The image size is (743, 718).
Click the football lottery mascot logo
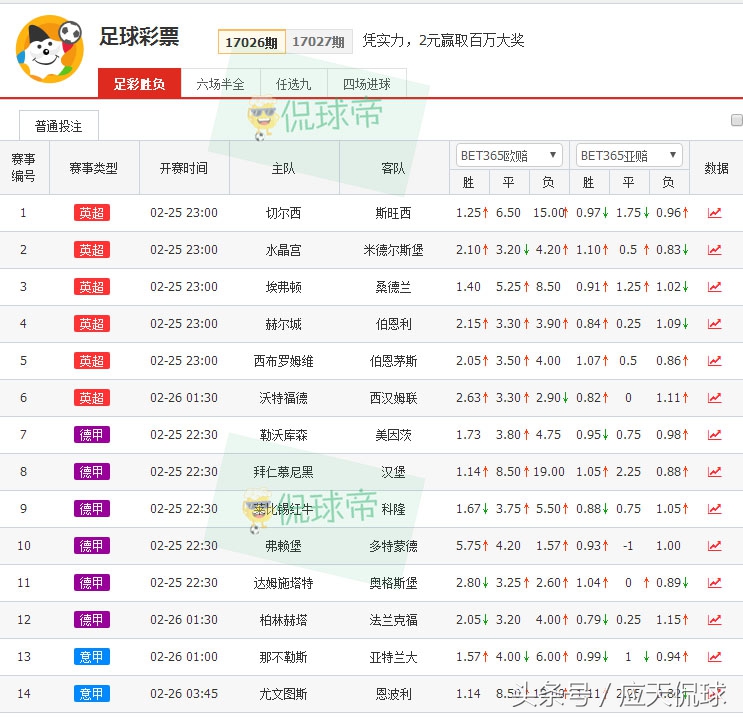49,48
